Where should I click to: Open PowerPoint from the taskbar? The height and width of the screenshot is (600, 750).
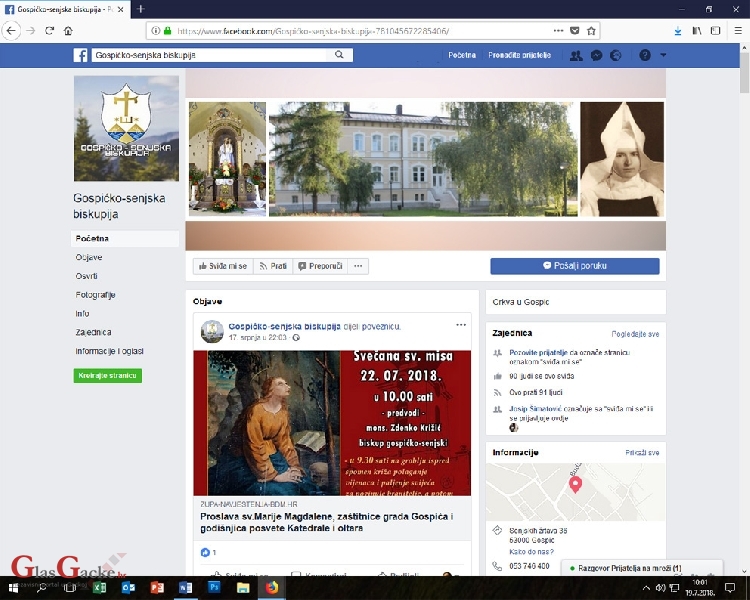(x=157, y=588)
